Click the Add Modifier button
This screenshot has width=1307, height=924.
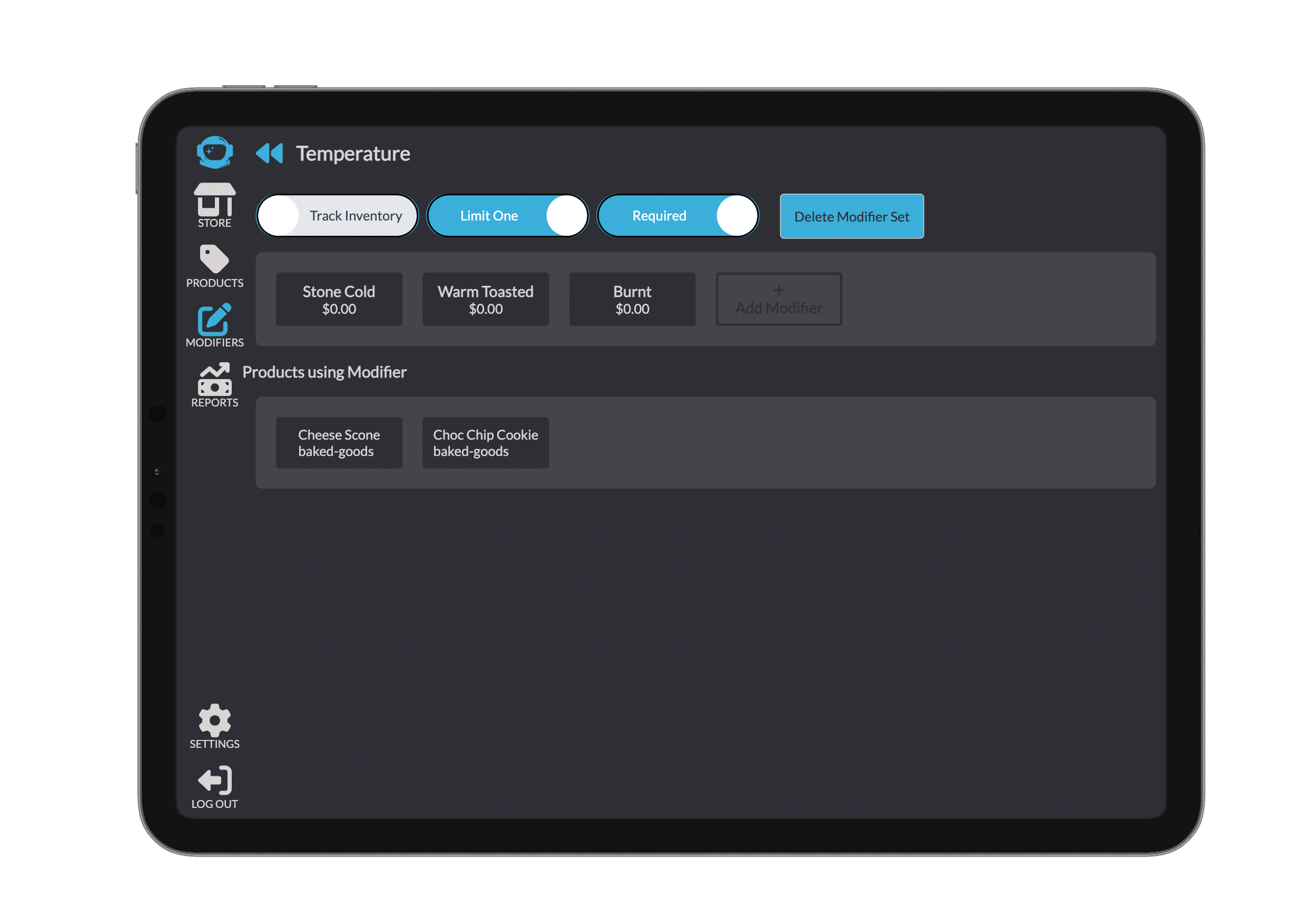778,300
